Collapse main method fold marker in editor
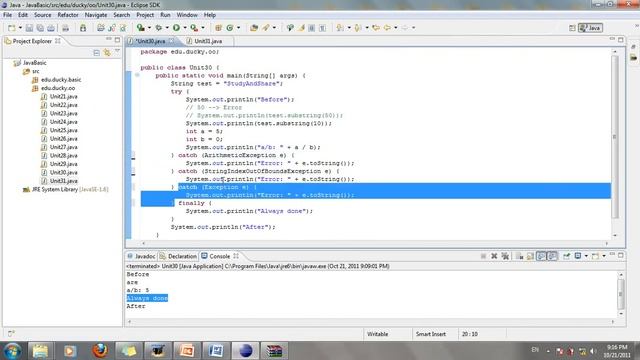The height and width of the screenshot is (360, 640). coord(137,75)
